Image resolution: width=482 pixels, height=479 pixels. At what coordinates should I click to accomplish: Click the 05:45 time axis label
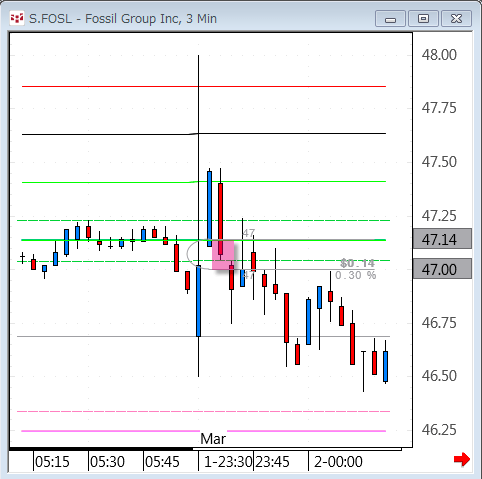pyautogui.click(x=162, y=462)
